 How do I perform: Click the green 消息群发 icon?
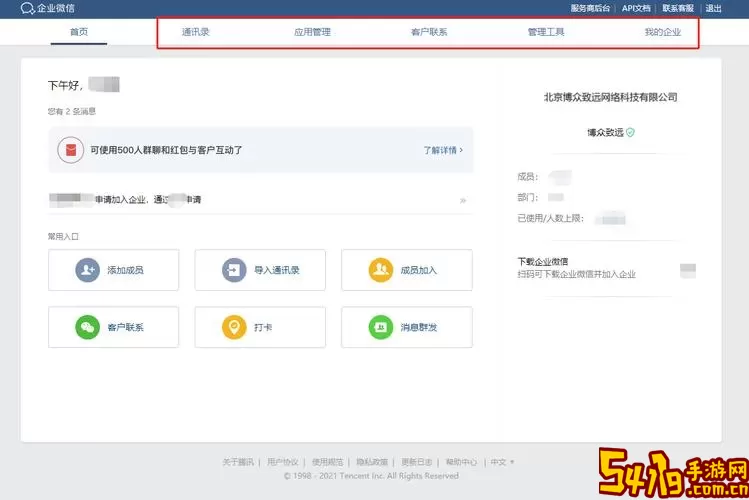tap(381, 327)
